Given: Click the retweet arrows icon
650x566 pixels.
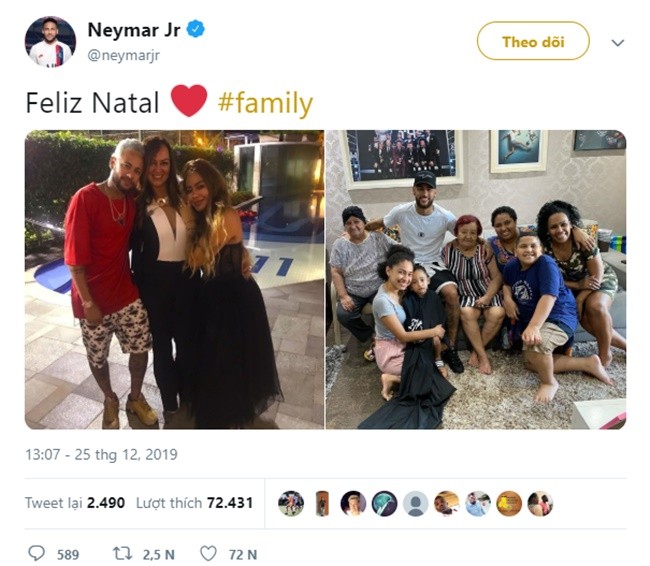Looking at the screenshot, I should 123,553.
